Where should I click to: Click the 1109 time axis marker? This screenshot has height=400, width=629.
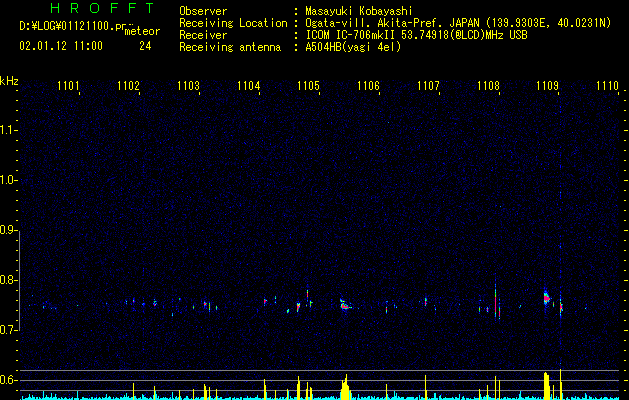pos(548,85)
